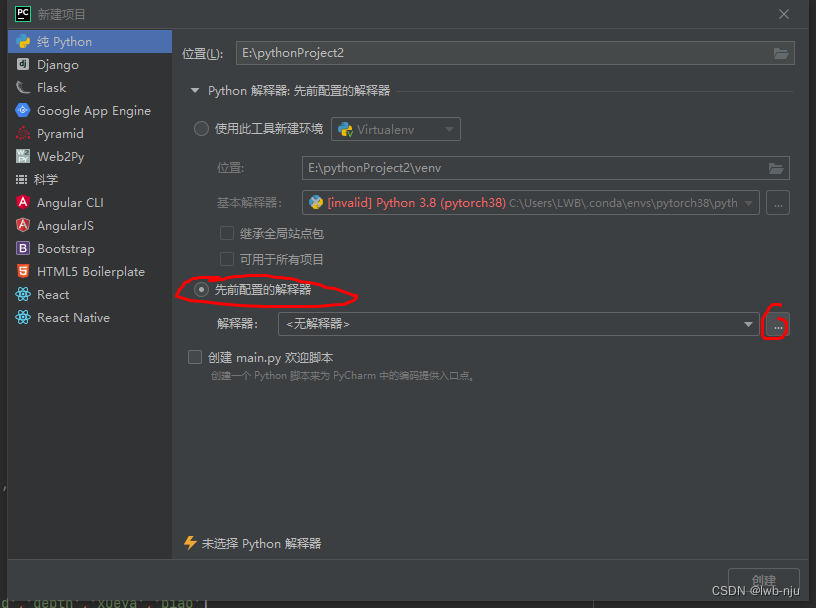Click the Angular CLI icon
The height and width of the screenshot is (608, 816).
coord(23,202)
